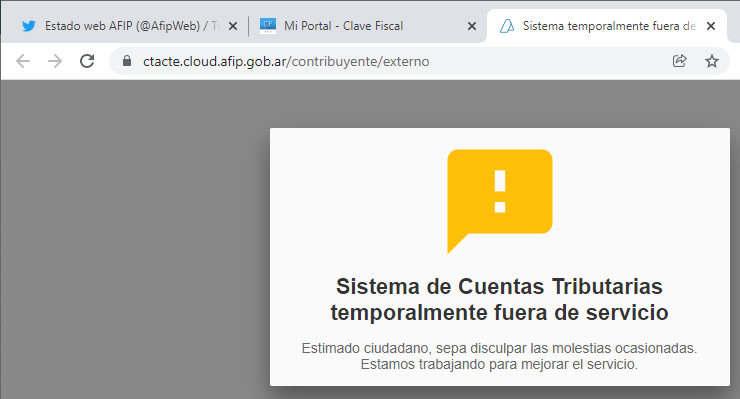View site security lock information

tap(126, 61)
